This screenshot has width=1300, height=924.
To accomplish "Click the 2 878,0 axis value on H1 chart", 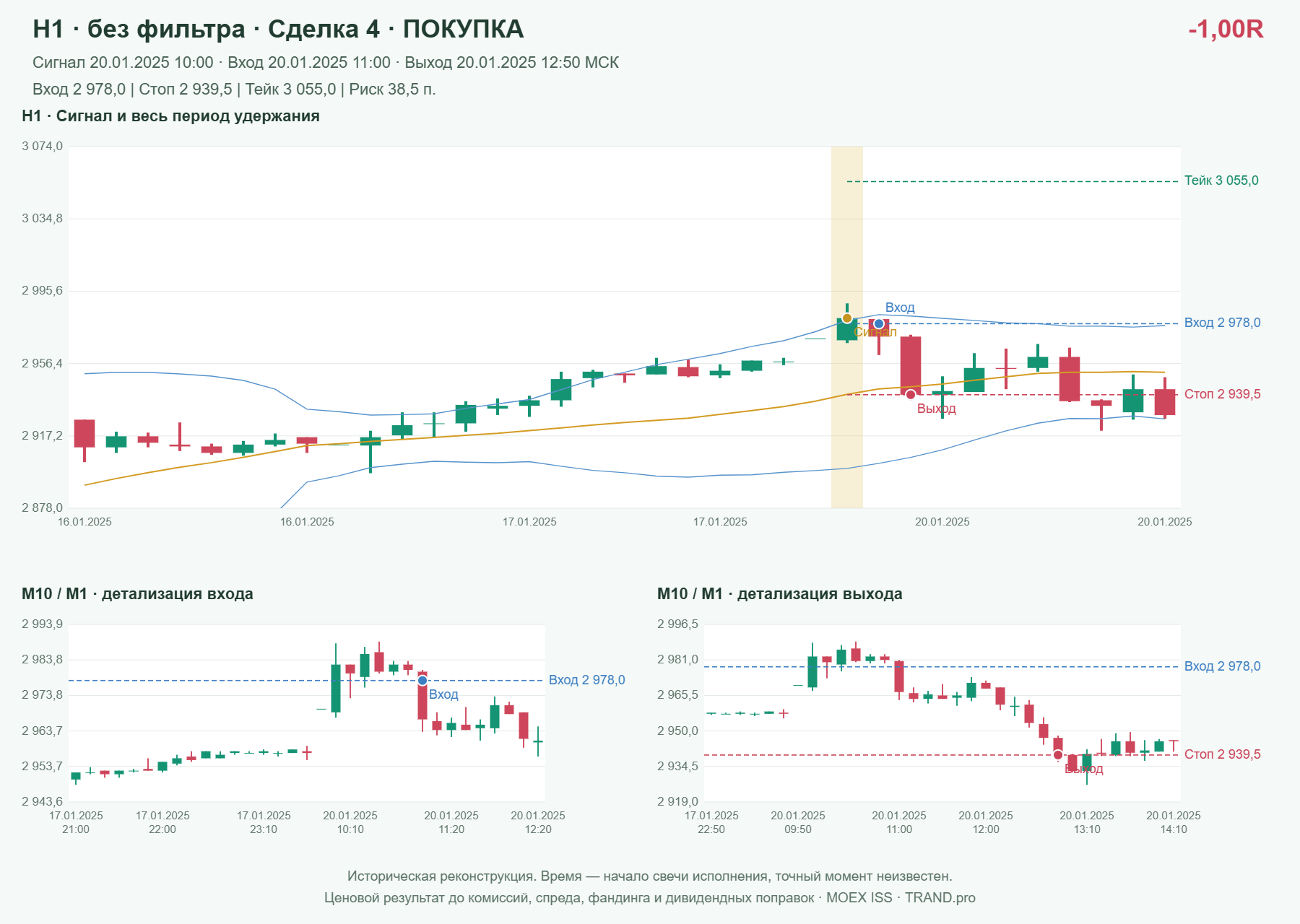I will tap(42, 508).
